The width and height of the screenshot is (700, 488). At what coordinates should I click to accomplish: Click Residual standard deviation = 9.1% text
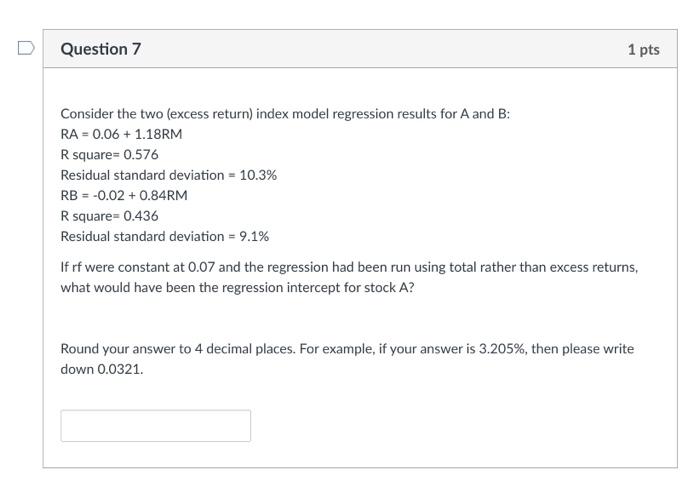pos(164,237)
